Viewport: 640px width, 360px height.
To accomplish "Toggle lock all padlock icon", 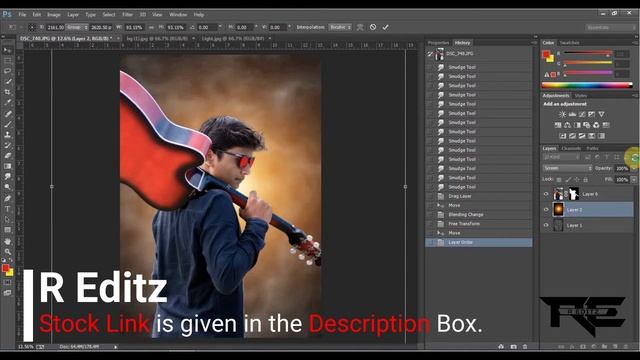I will pyautogui.click(x=585, y=180).
